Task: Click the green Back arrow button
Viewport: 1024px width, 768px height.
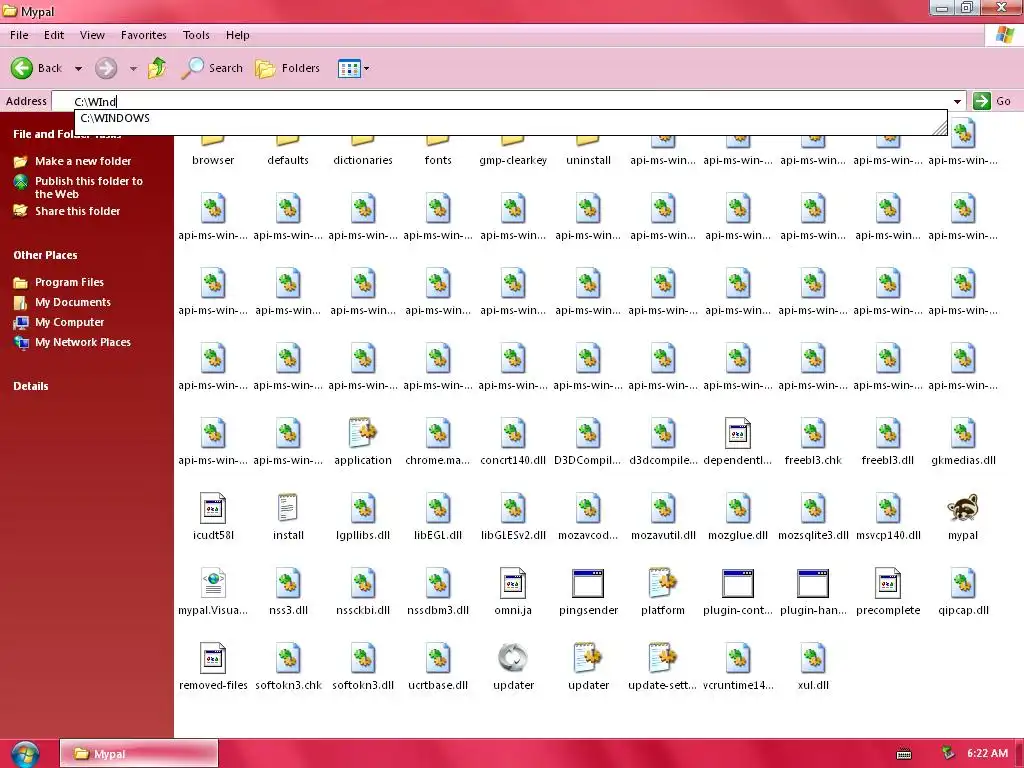Action: [x=22, y=68]
